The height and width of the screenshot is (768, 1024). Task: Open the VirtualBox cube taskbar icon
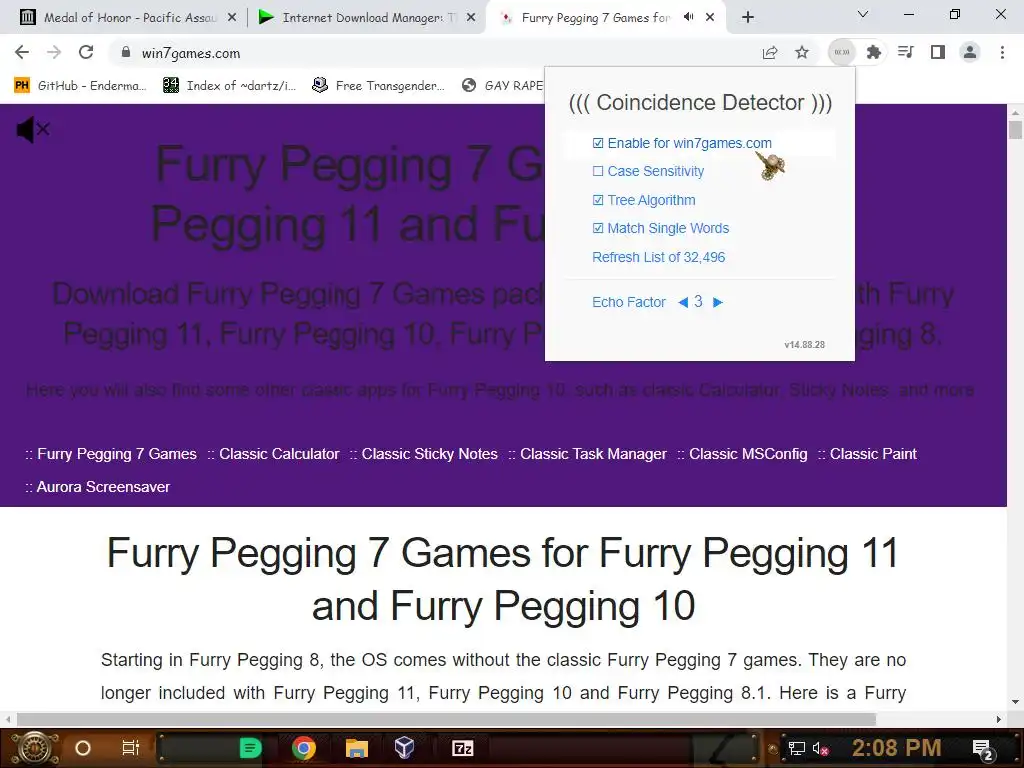[404, 747]
